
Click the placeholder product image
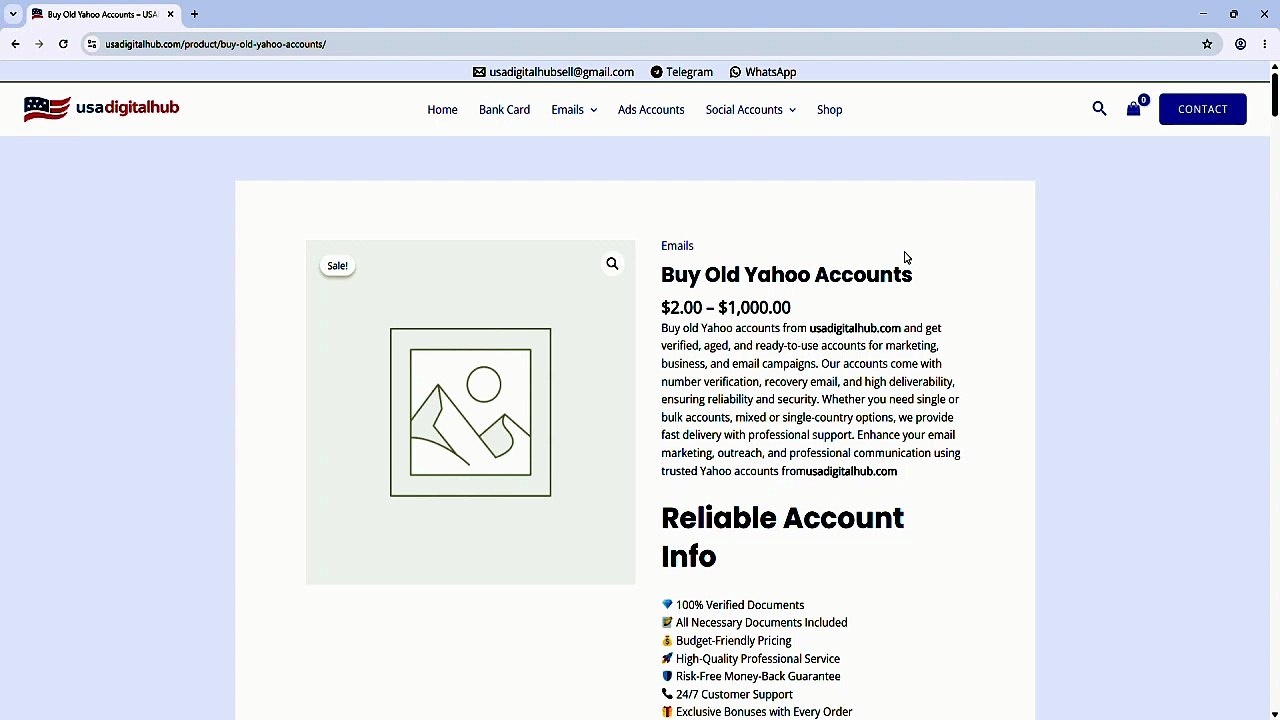[x=470, y=412]
